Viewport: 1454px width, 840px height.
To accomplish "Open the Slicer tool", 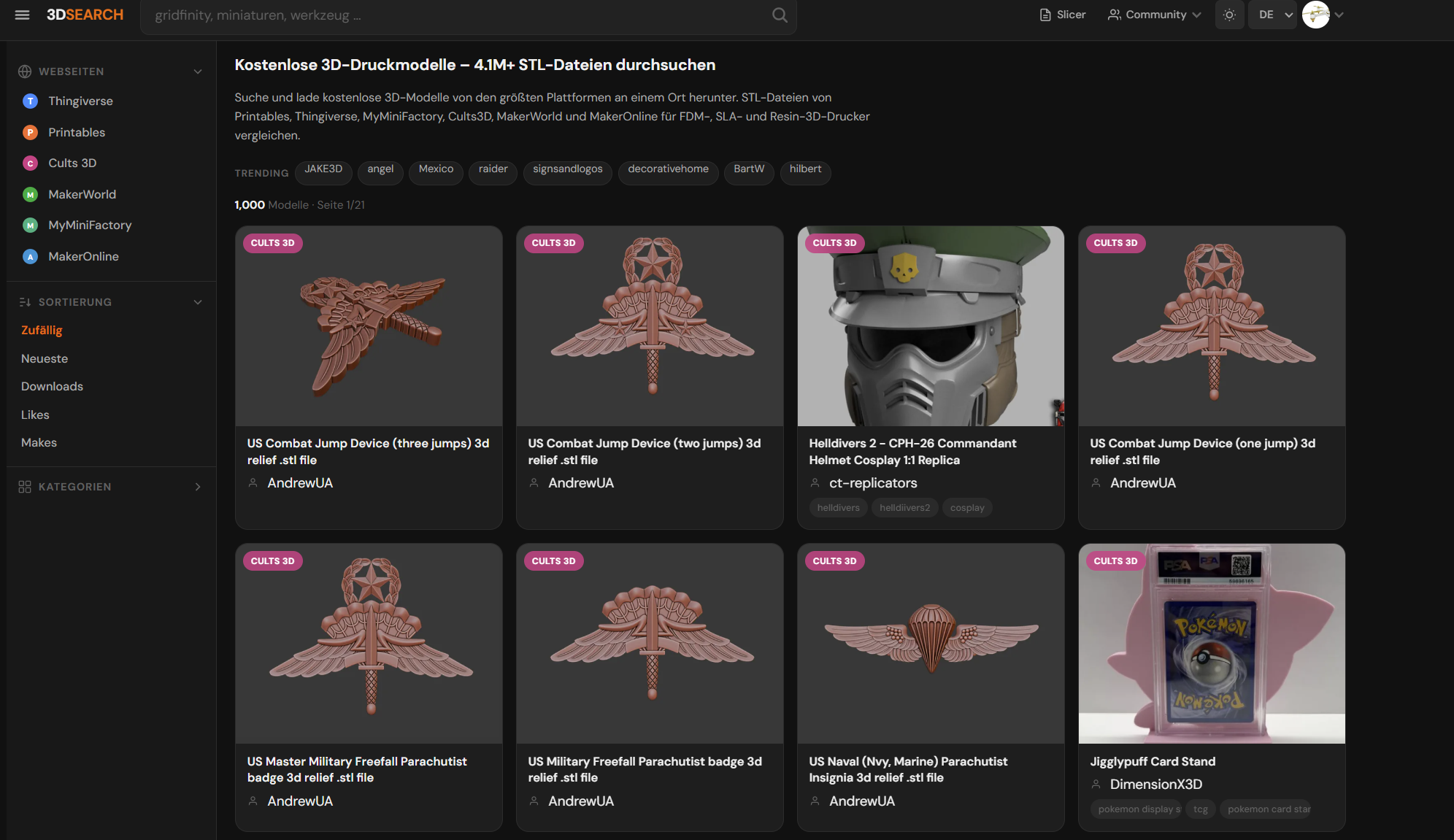I will coord(1062,15).
